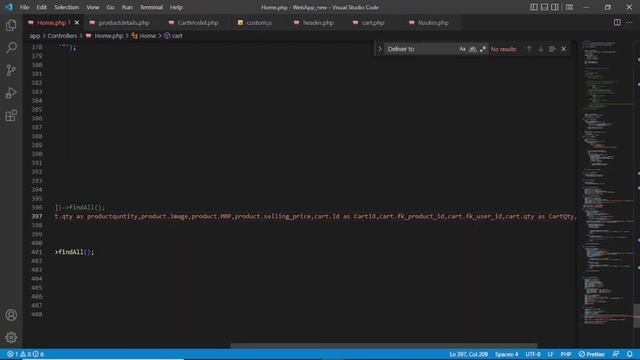
Task: Open feedback icon in status bar
Action: 616,354
